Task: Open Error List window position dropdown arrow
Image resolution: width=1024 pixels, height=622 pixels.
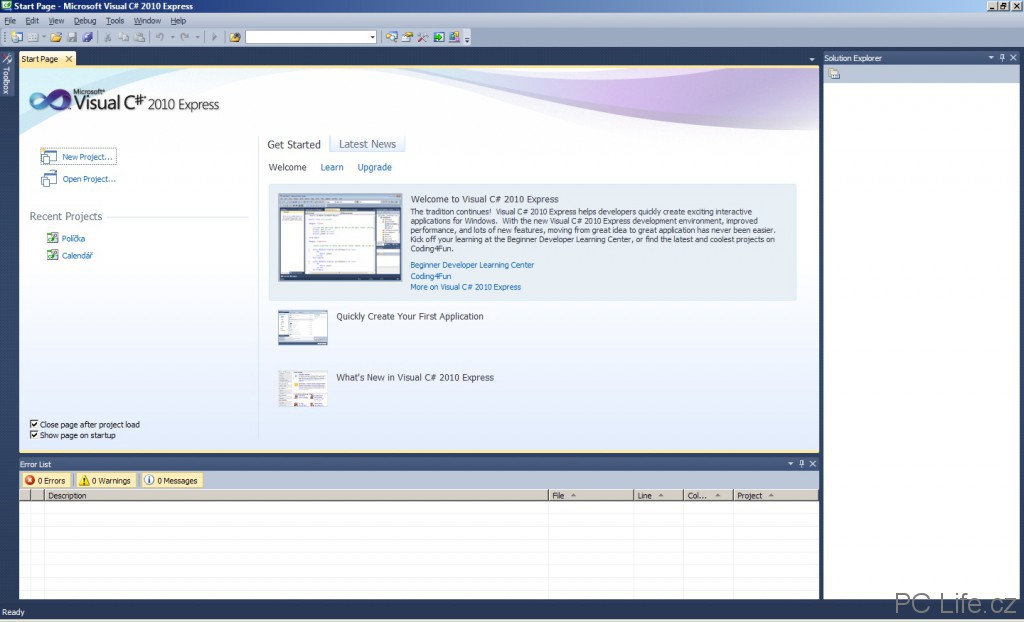Action: click(x=790, y=464)
